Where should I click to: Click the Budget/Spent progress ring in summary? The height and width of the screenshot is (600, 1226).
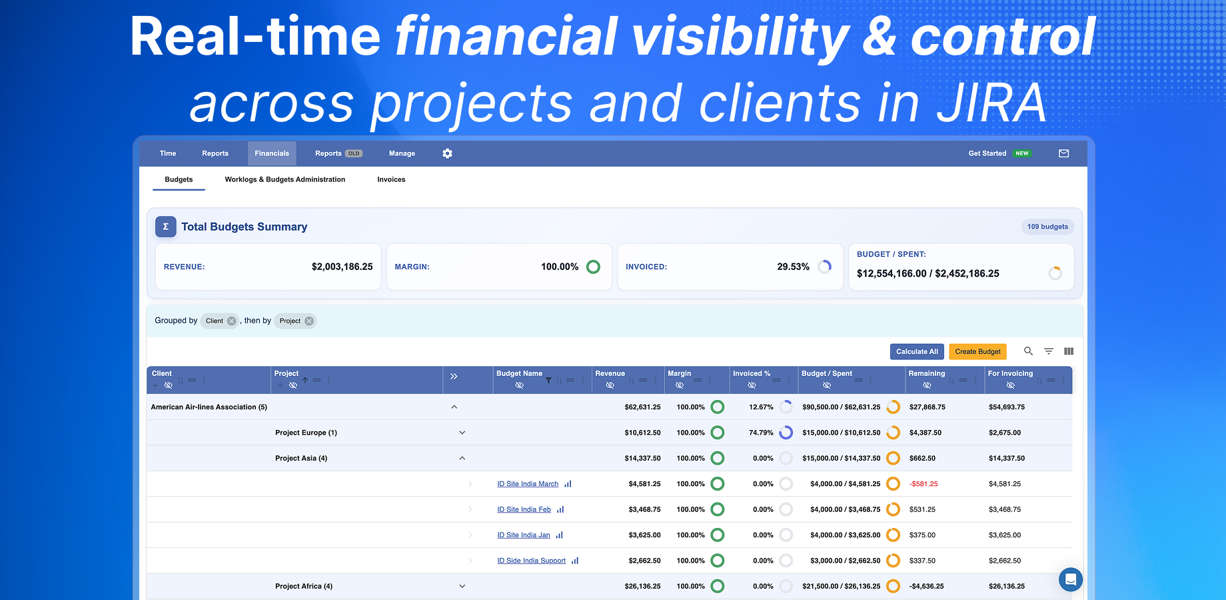click(x=1055, y=273)
